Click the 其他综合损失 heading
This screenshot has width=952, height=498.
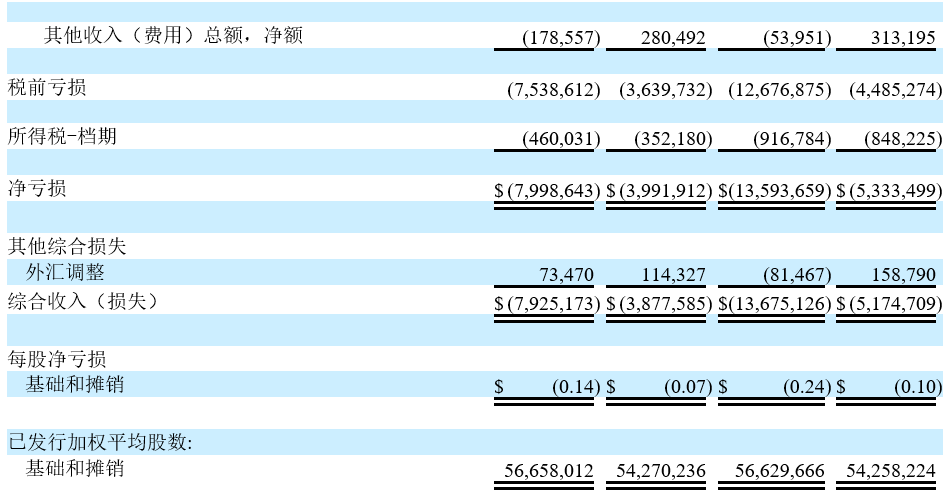click(67, 245)
